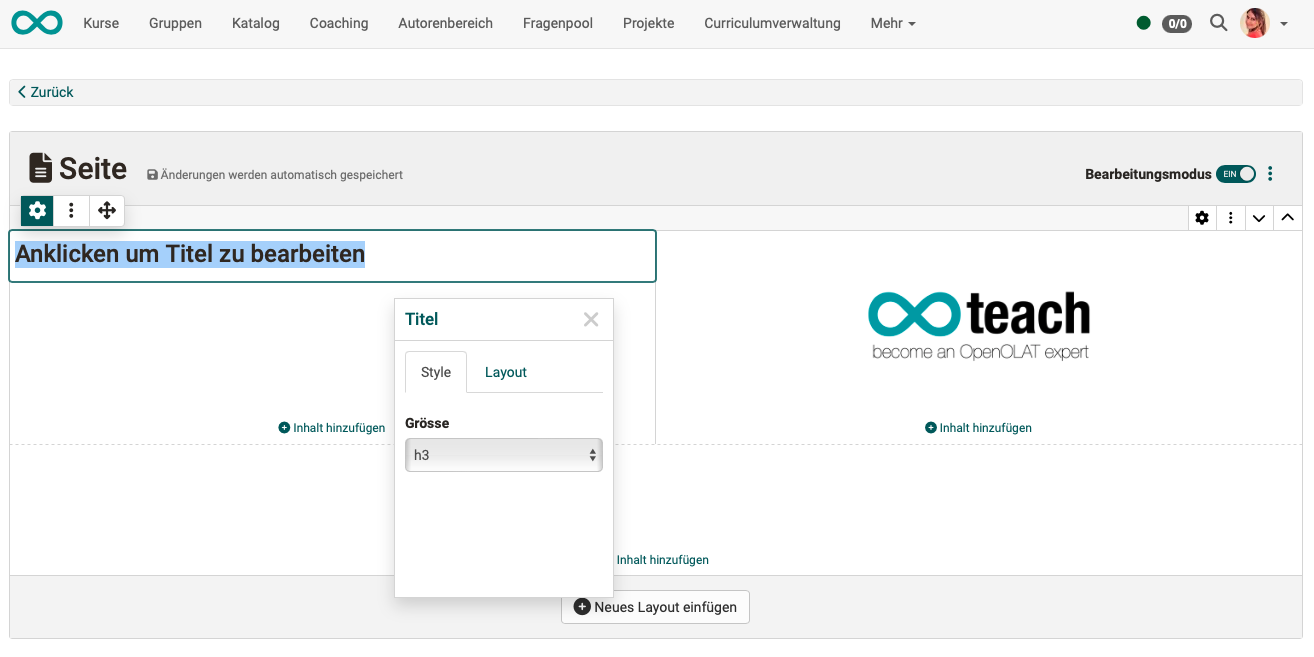Move layout down with chevron arrow
This screenshot has width=1314, height=657.
pos(1259,218)
